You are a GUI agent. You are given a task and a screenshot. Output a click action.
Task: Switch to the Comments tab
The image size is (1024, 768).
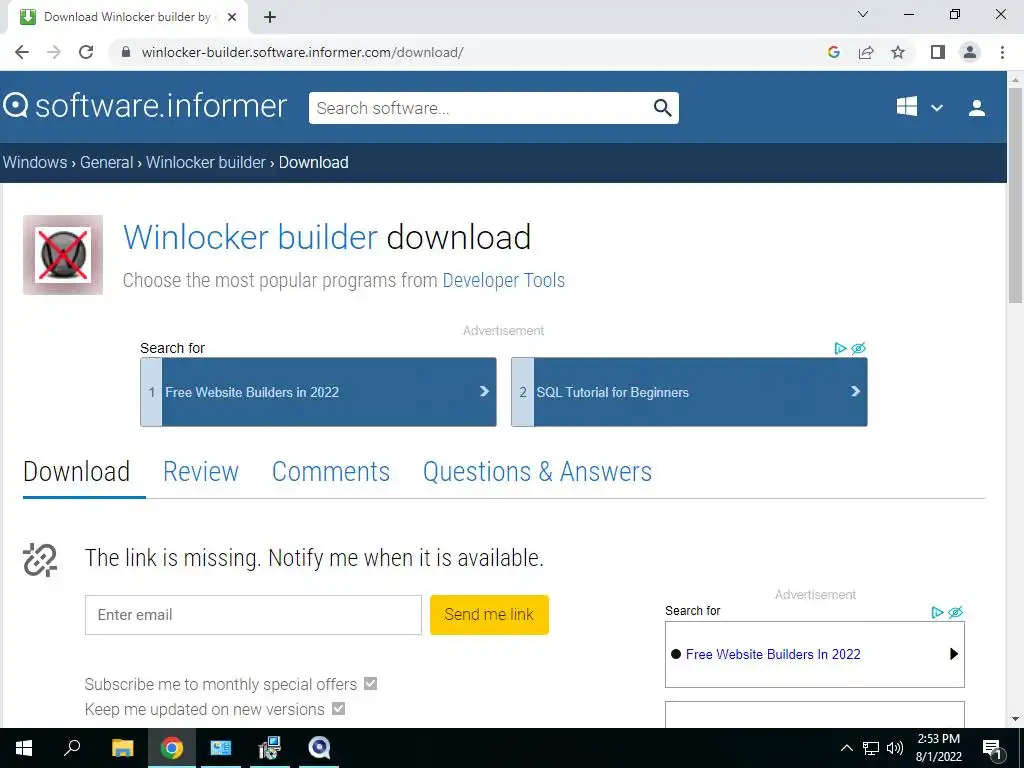(x=330, y=472)
